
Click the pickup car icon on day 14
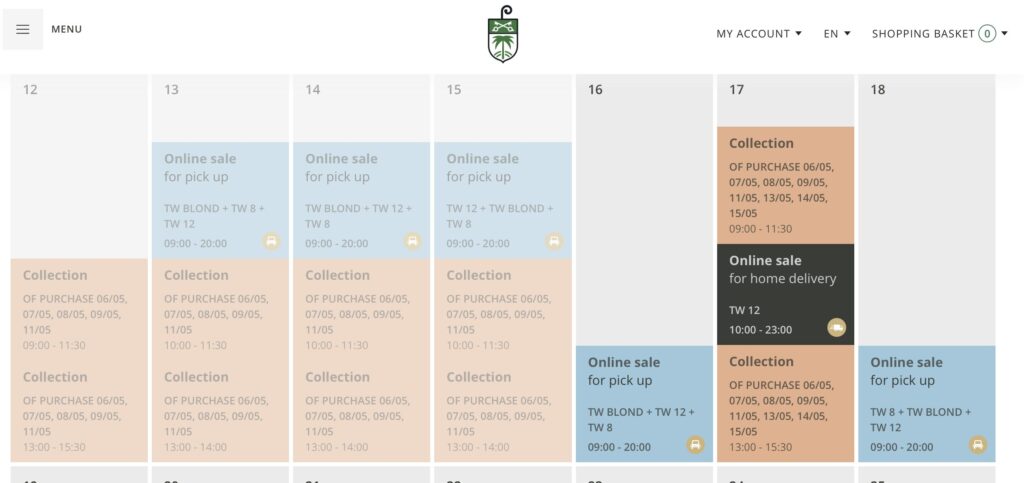coord(412,241)
